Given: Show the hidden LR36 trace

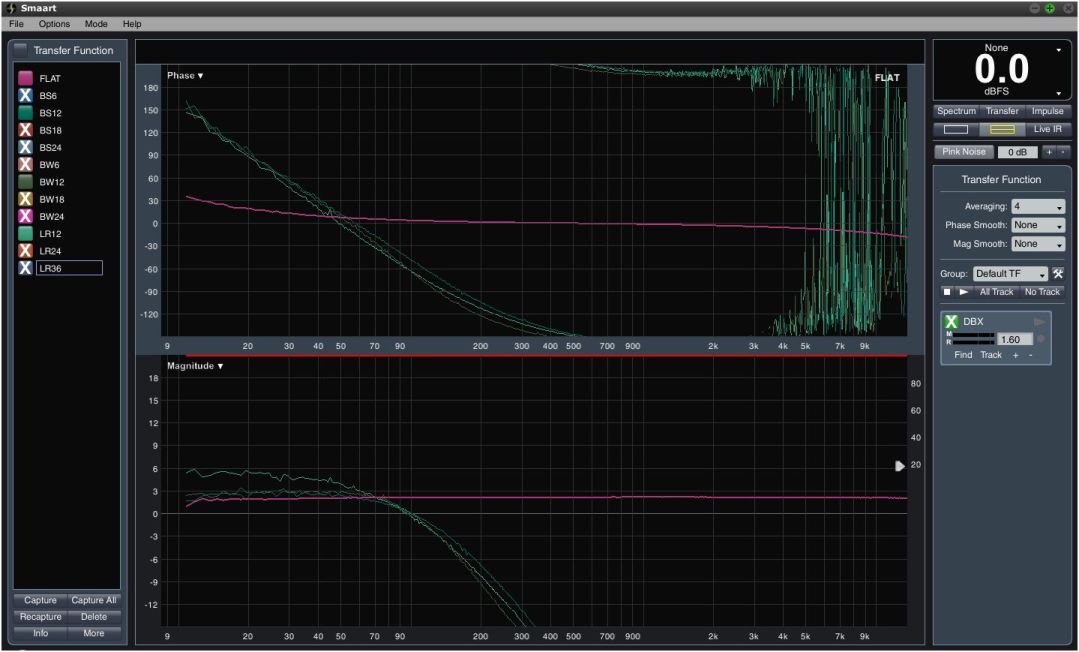Looking at the screenshot, I should coord(25,268).
